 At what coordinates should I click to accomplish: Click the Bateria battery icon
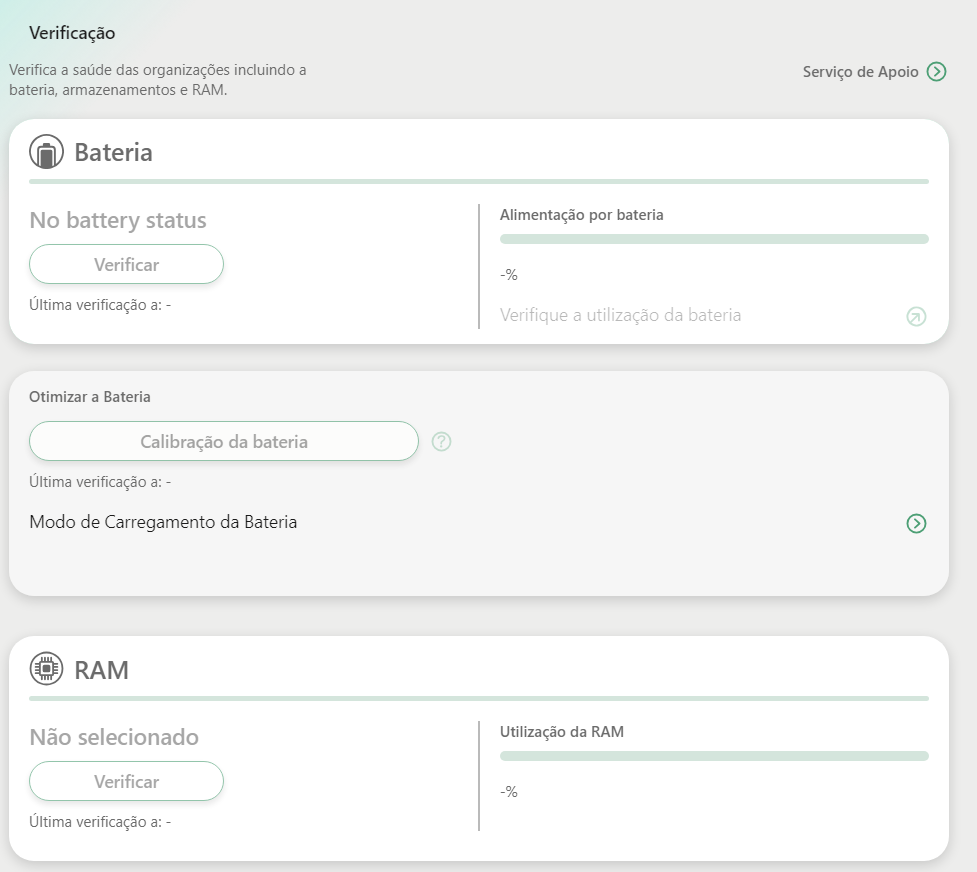(46, 151)
